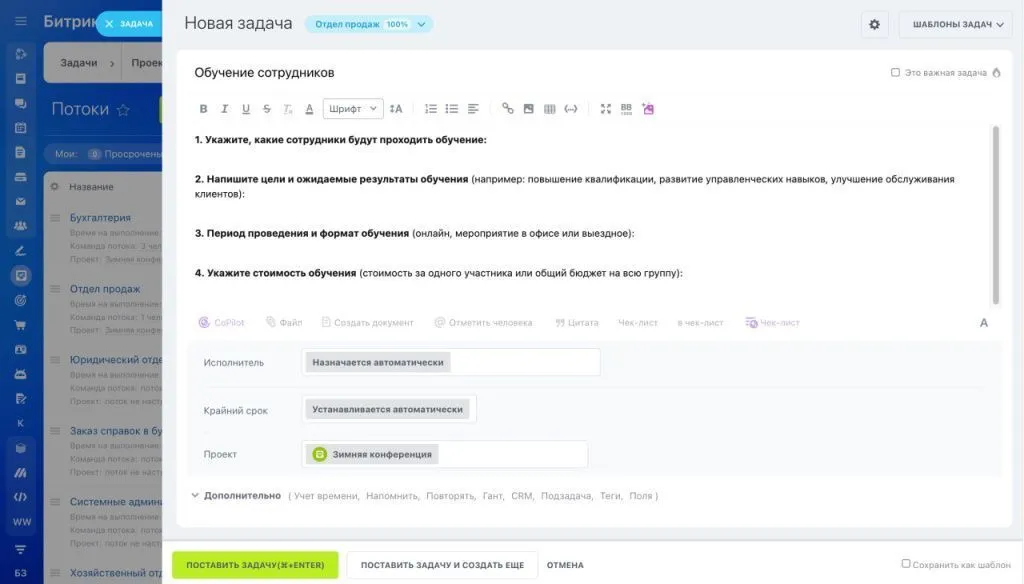Click the strikethrough formatting icon
The height and width of the screenshot is (584, 1024).
266,109
